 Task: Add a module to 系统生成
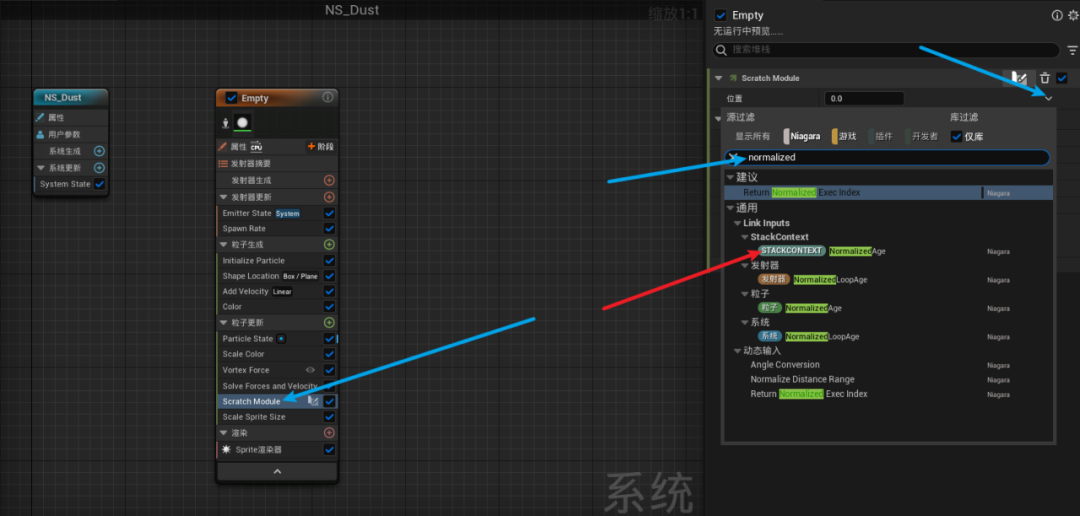[x=99, y=151]
